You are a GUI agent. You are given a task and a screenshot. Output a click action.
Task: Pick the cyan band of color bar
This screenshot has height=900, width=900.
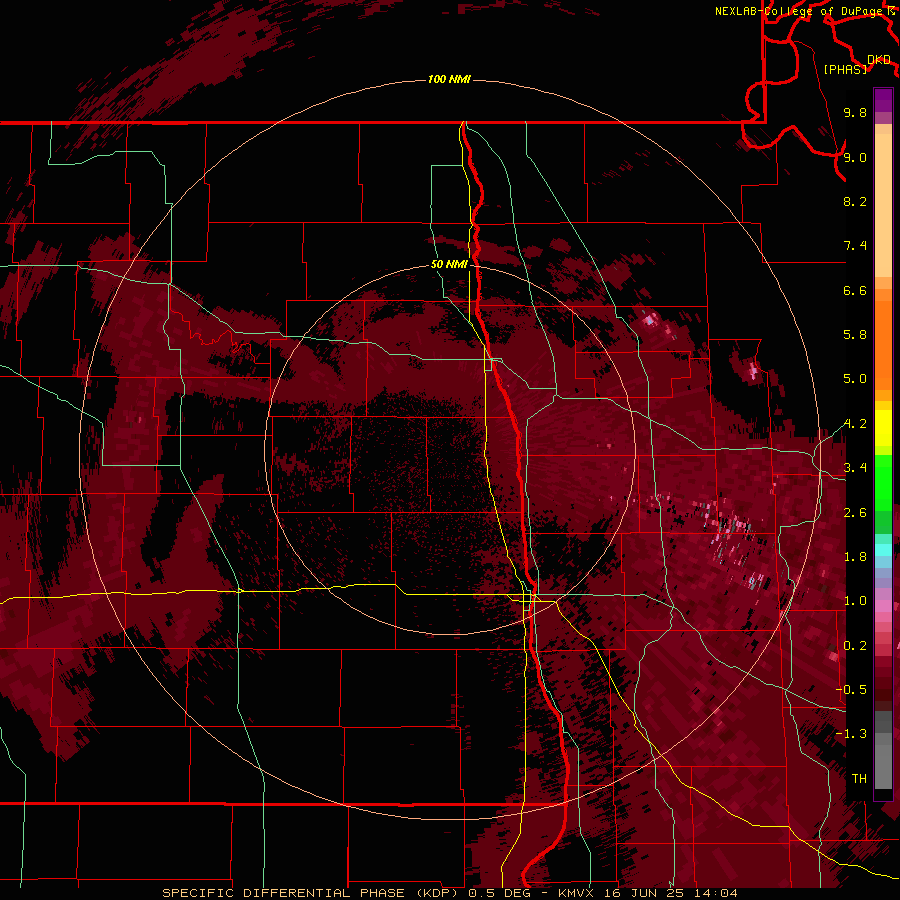coord(883,550)
